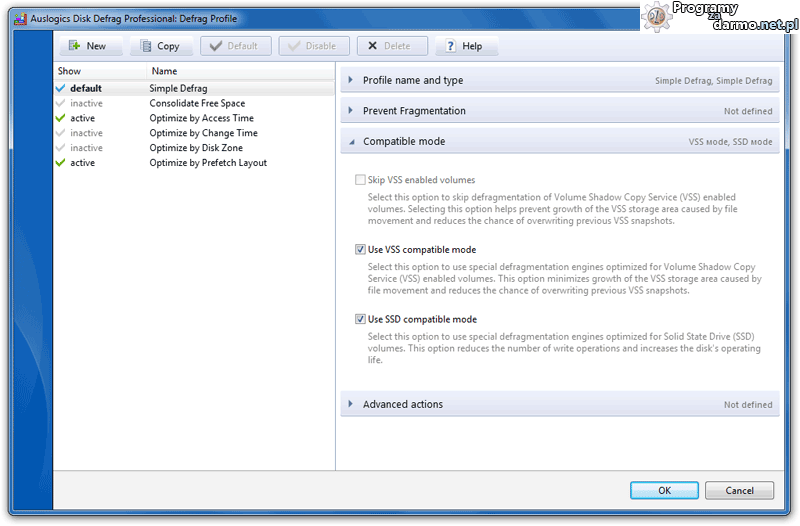Screen dimensions: 800x526
Task: Toggle the active checkmark for Optimize by Access Time
Action: coord(61,118)
